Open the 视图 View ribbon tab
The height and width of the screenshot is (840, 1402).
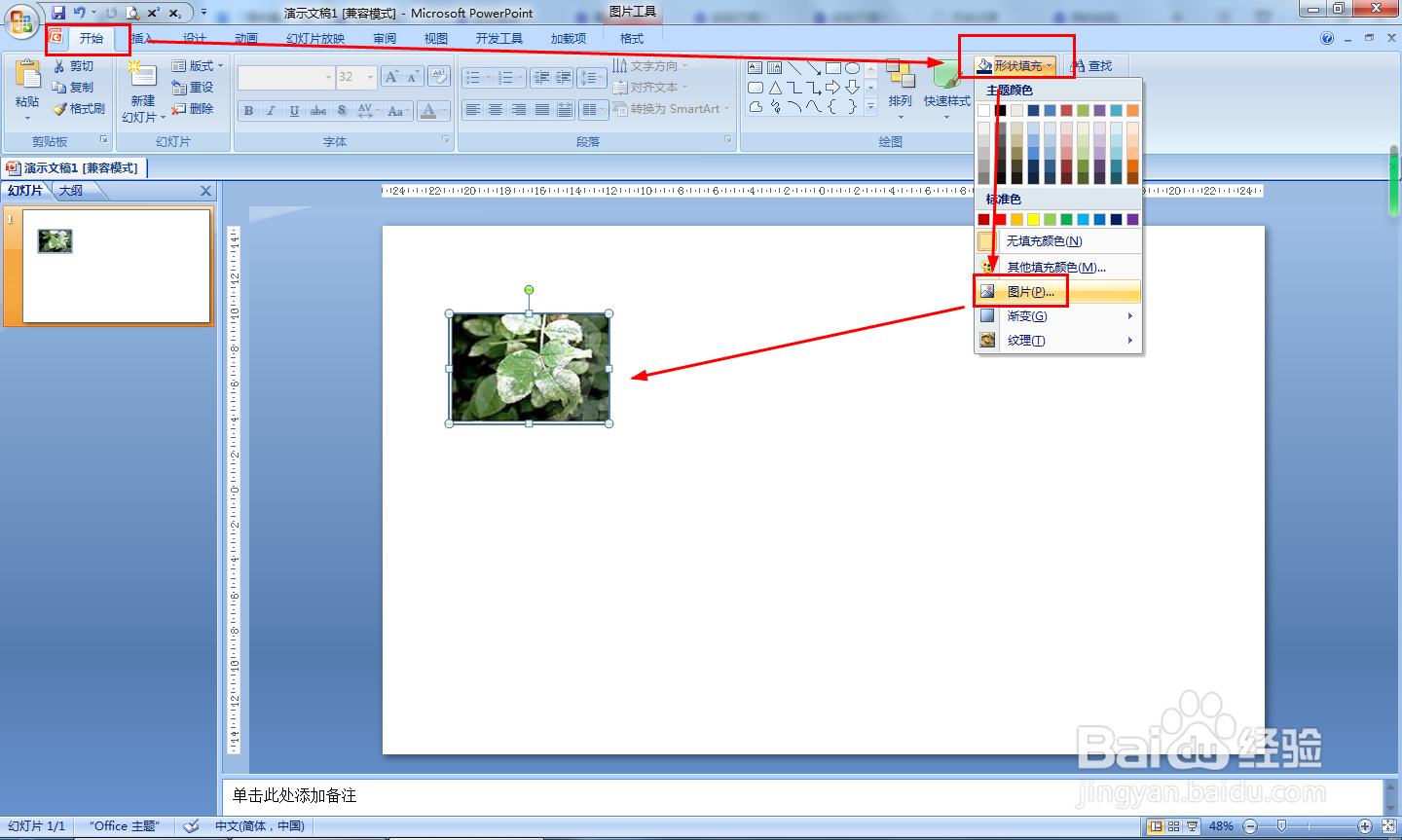436,39
